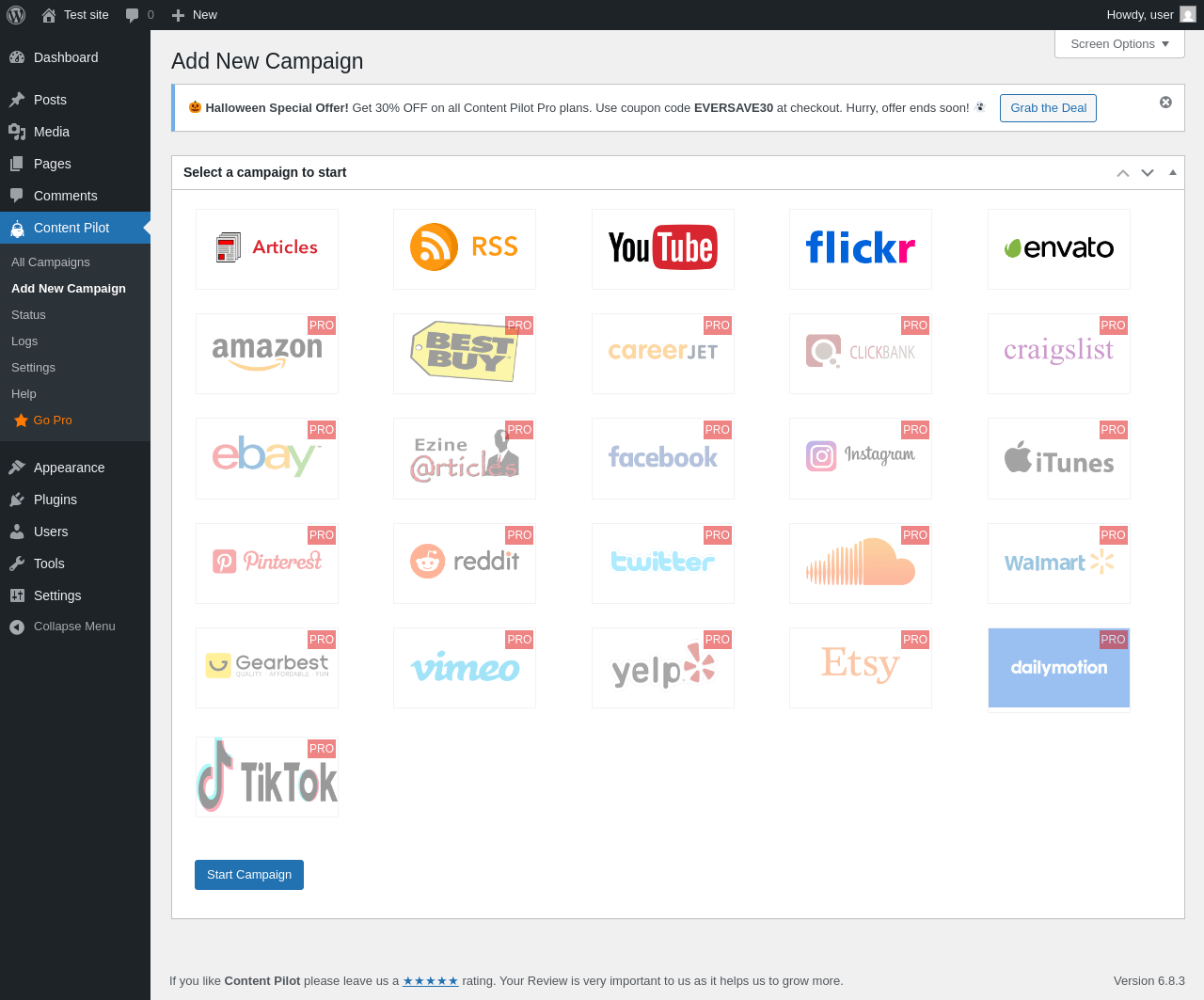Move campaign panel down with chevron
The height and width of the screenshot is (1000, 1204).
coord(1148,173)
